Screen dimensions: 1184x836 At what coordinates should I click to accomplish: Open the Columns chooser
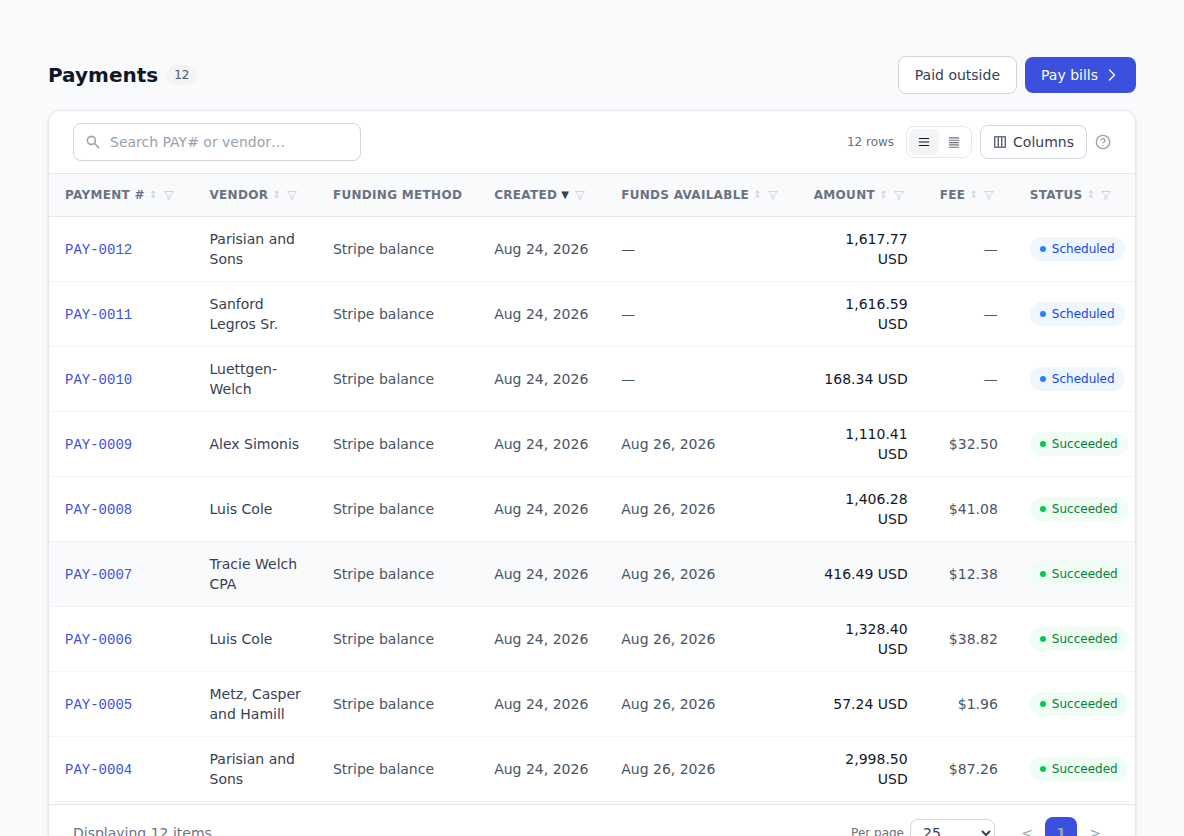(x=1033, y=142)
